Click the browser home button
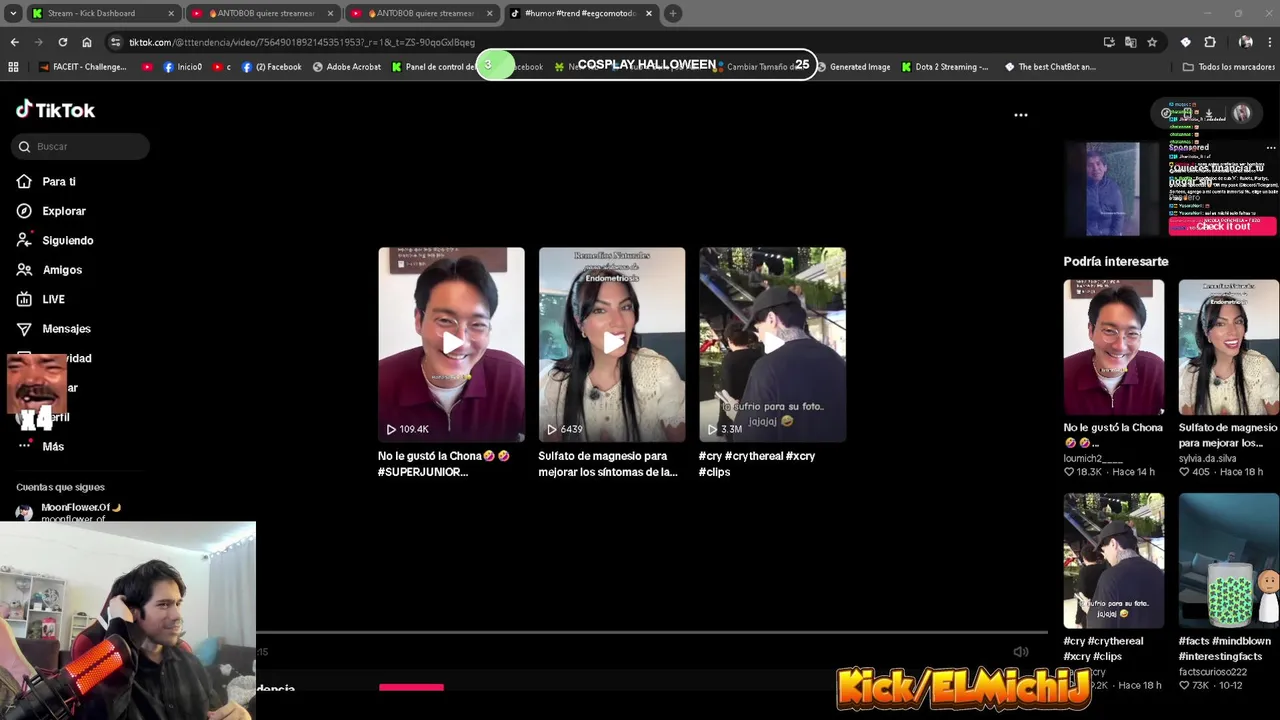The height and width of the screenshot is (720, 1280). click(x=87, y=42)
